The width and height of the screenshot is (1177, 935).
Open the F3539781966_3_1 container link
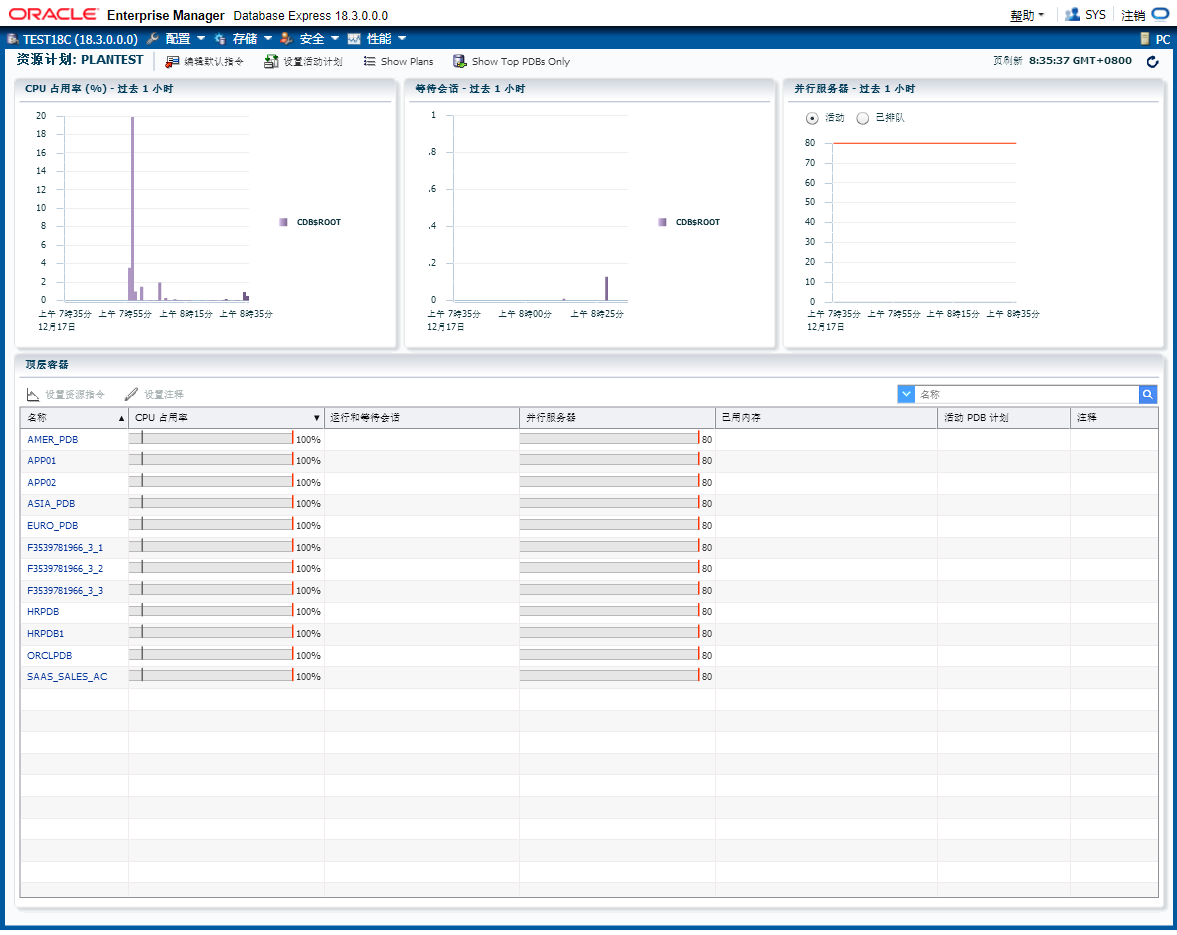tap(65, 548)
